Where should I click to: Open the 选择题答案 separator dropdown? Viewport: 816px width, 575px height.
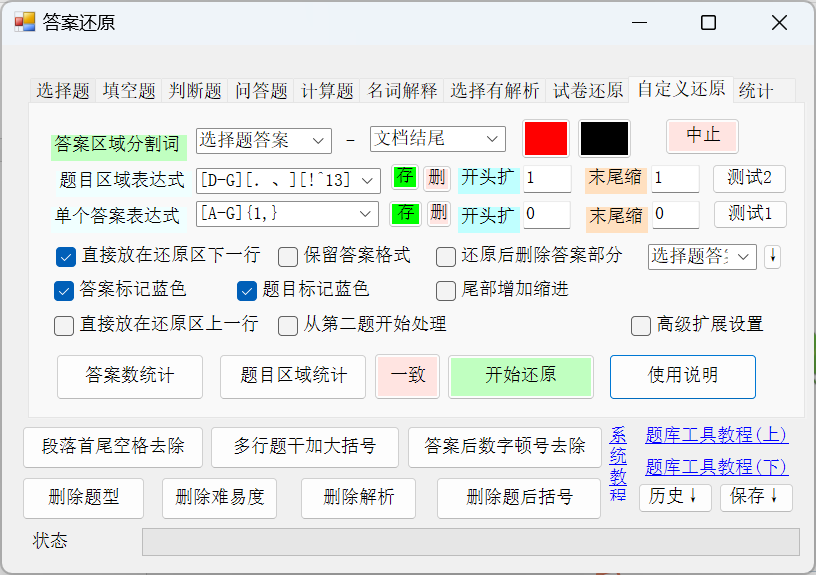click(264, 140)
